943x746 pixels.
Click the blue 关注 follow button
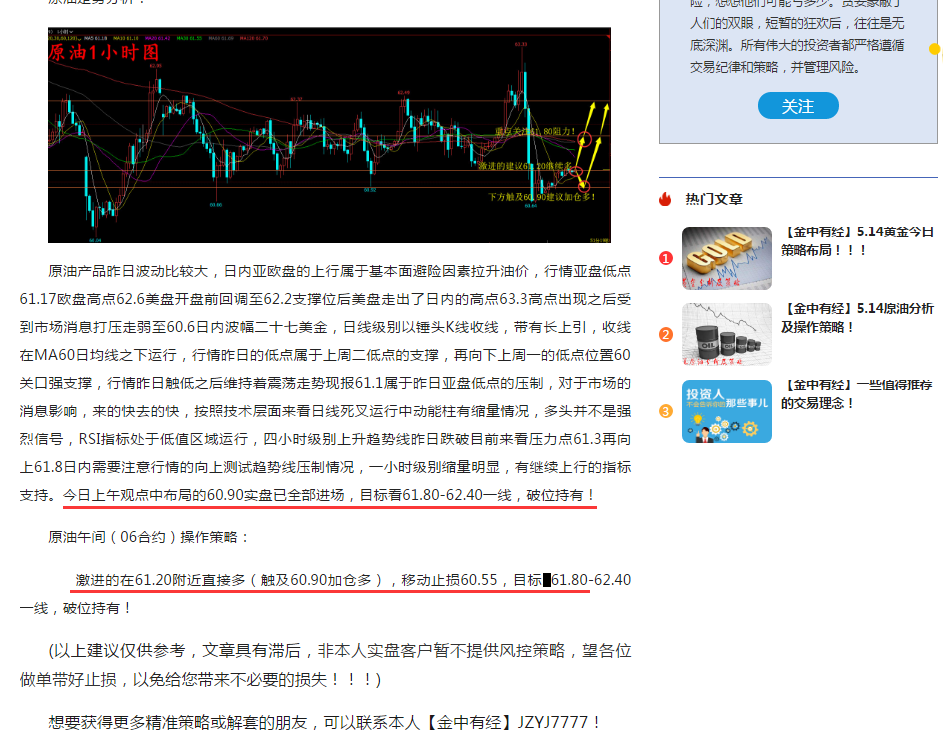tap(797, 106)
